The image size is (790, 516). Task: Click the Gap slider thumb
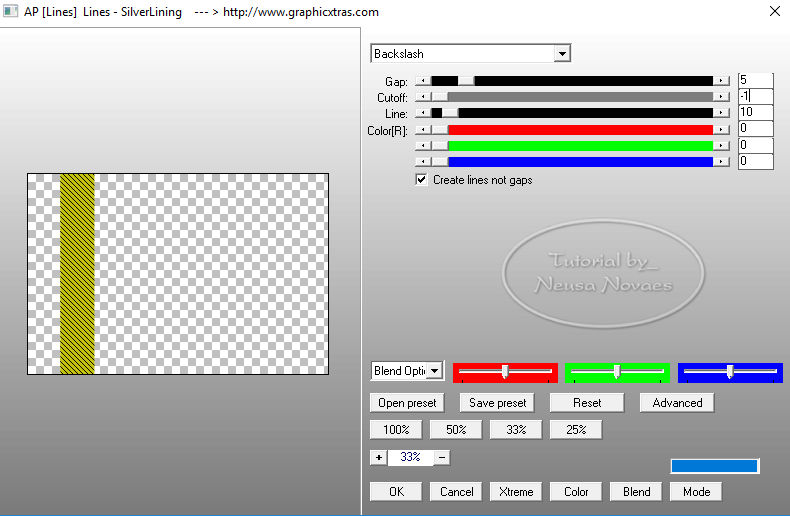point(466,81)
